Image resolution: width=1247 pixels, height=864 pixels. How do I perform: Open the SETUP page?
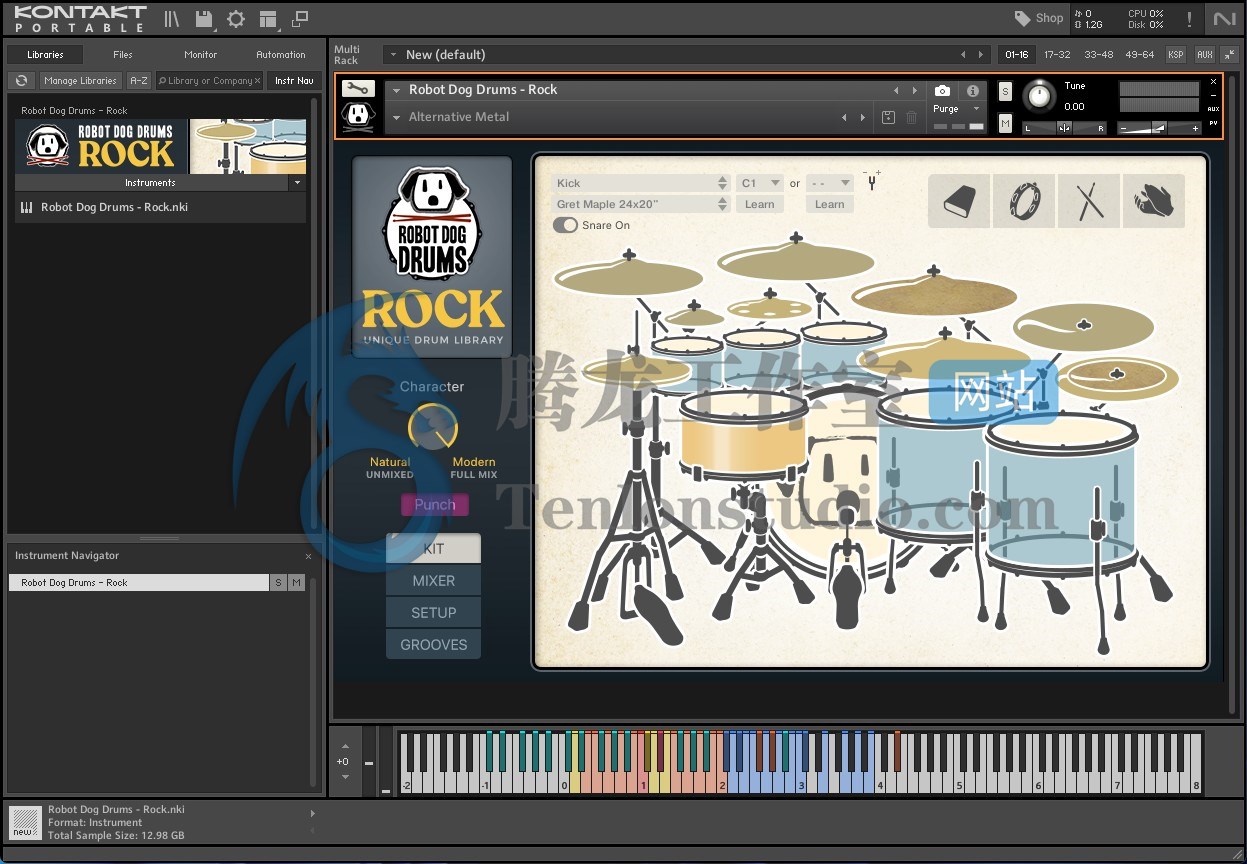pos(433,613)
